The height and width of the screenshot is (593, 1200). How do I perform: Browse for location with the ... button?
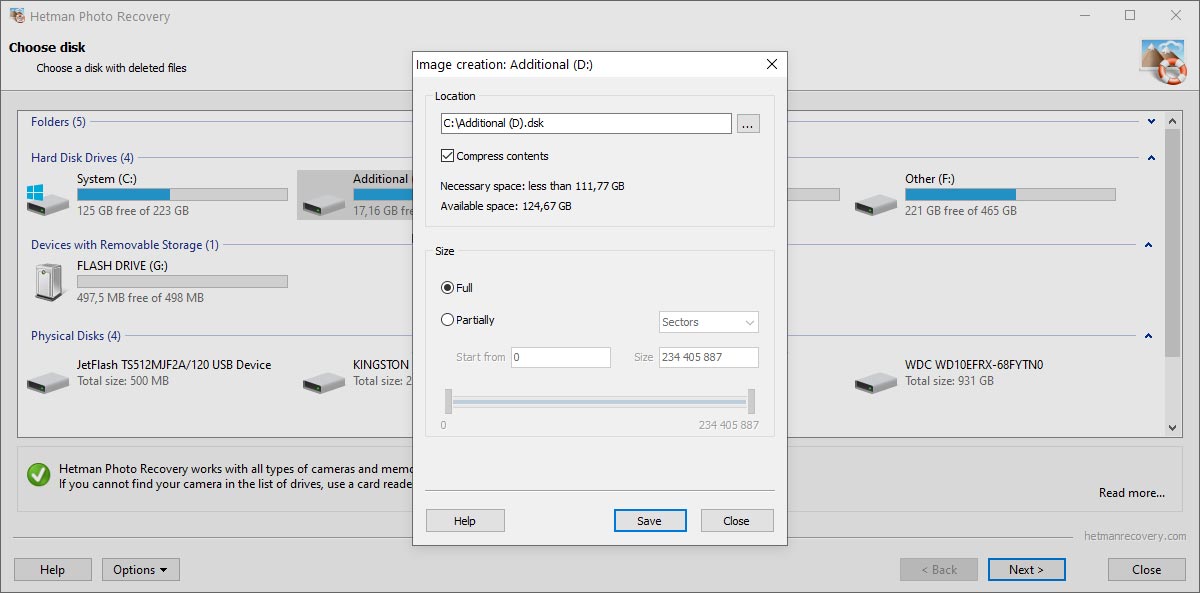[x=749, y=124]
